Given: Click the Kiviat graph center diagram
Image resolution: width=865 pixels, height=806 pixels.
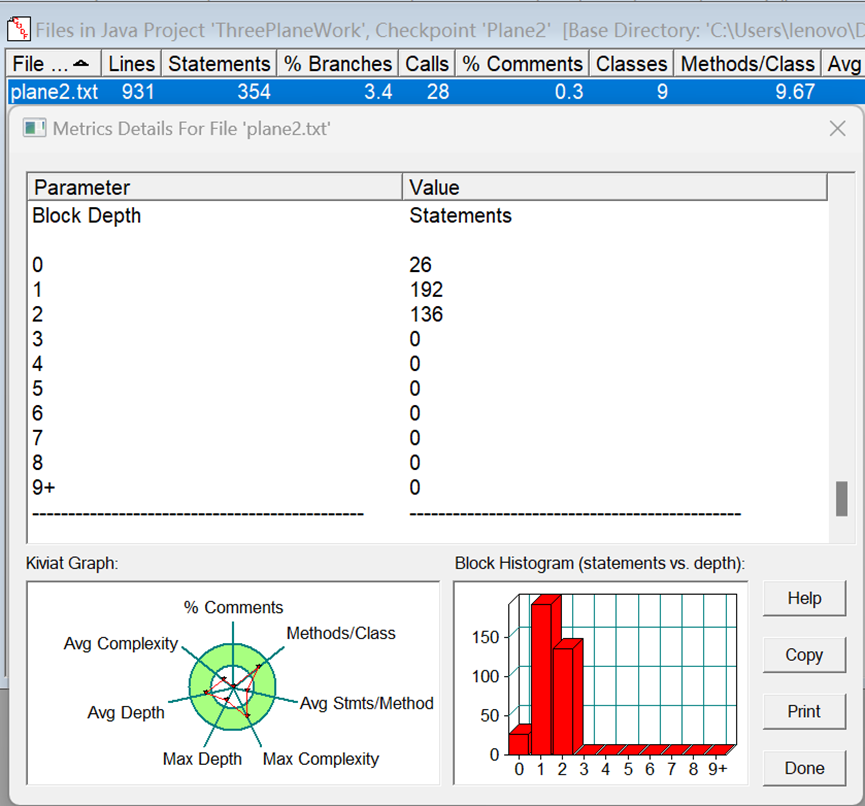Looking at the screenshot, I should click(233, 687).
